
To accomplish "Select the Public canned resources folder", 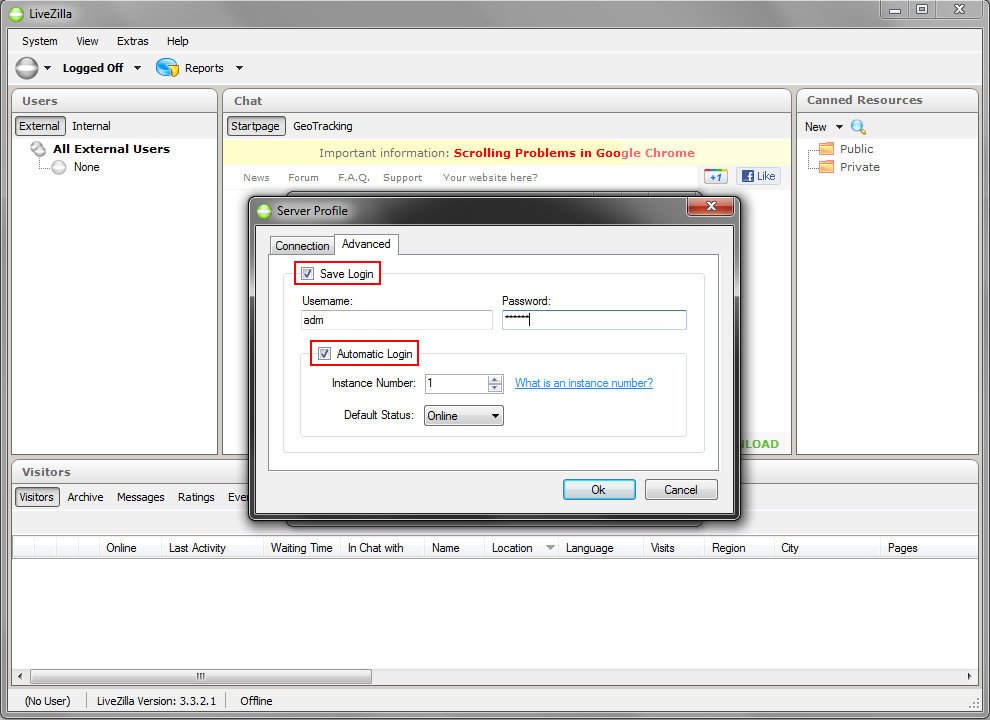I will 855,148.
